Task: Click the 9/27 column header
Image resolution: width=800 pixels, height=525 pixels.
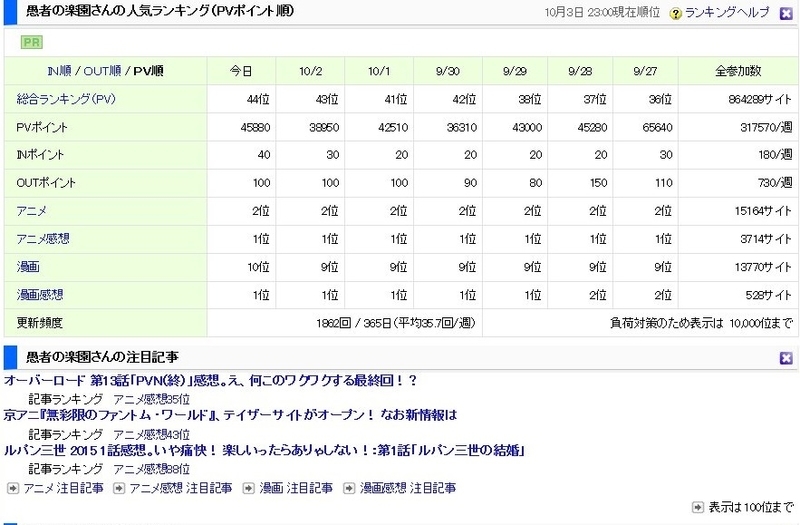Action: pos(645,71)
